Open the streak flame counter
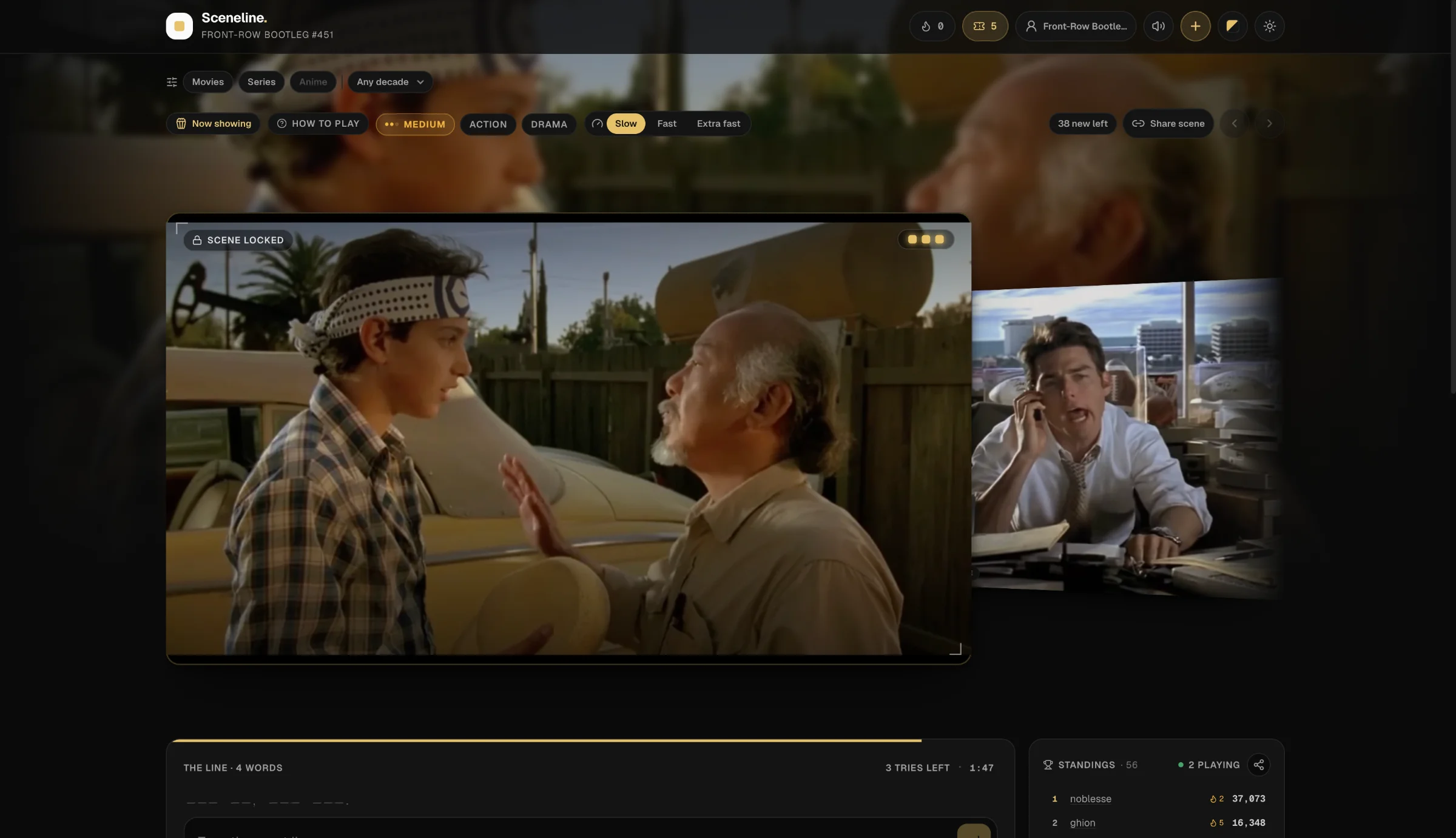The image size is (1456, 838). point(932,26)
